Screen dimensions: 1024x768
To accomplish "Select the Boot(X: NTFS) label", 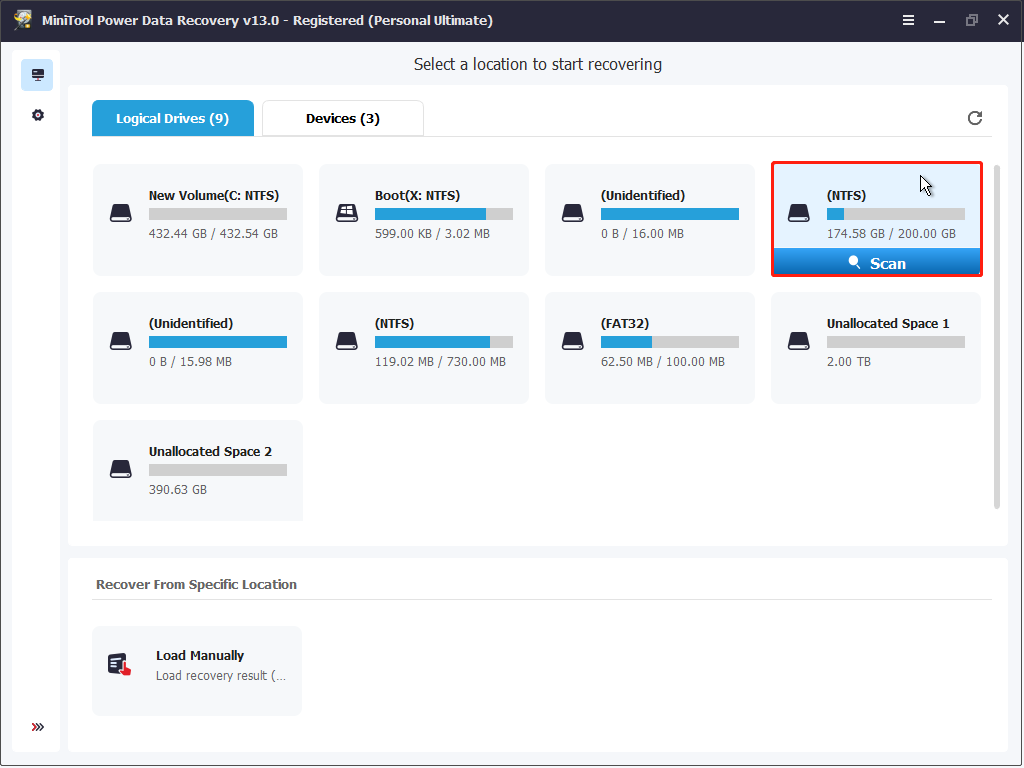I will [x=417, y=195].
